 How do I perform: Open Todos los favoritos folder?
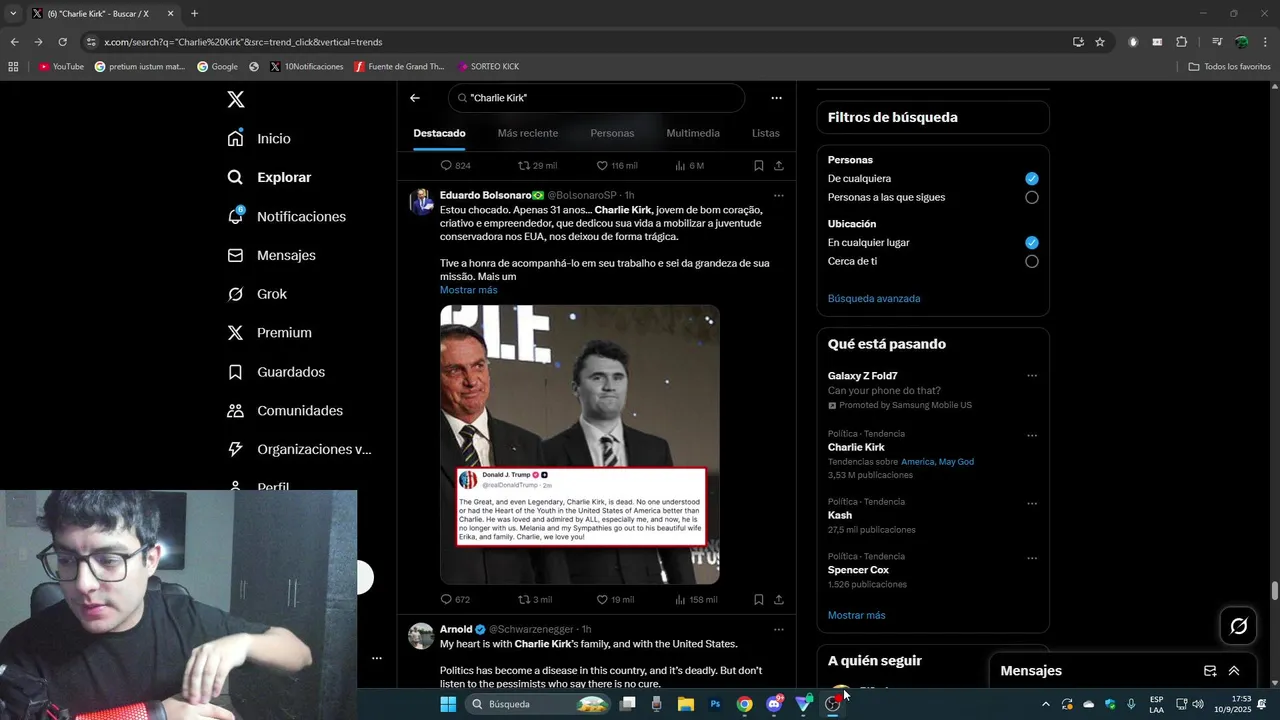click(1229, 67)
